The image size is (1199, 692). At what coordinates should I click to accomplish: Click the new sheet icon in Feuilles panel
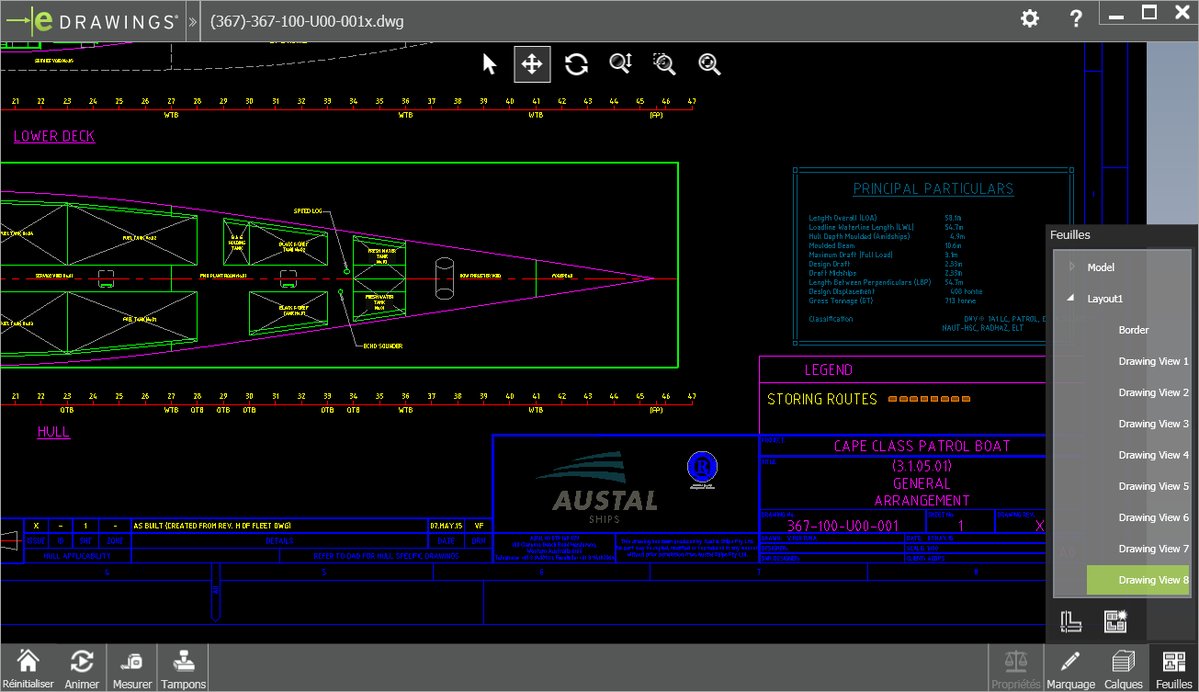pos(1117,621)
